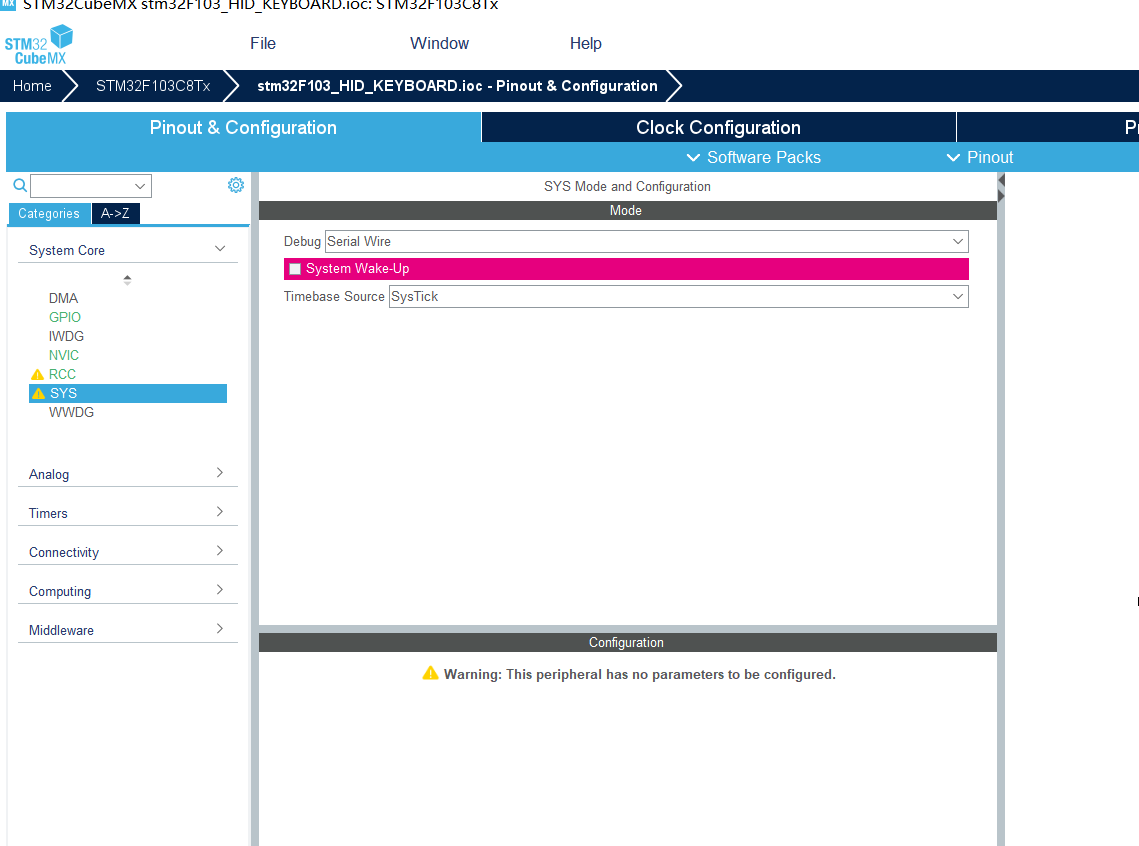
Task: Collapse the System Core category
Action: (128, 250)
